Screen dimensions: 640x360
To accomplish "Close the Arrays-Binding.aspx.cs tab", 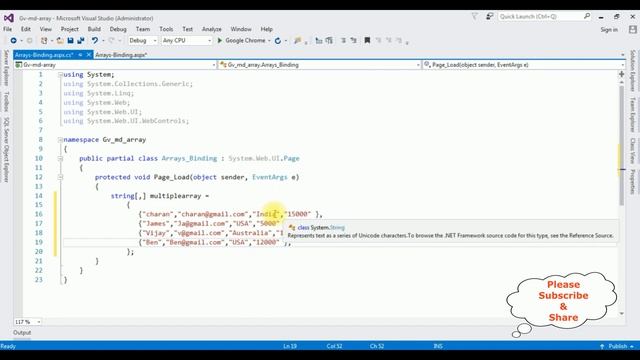I will point(89,55).
